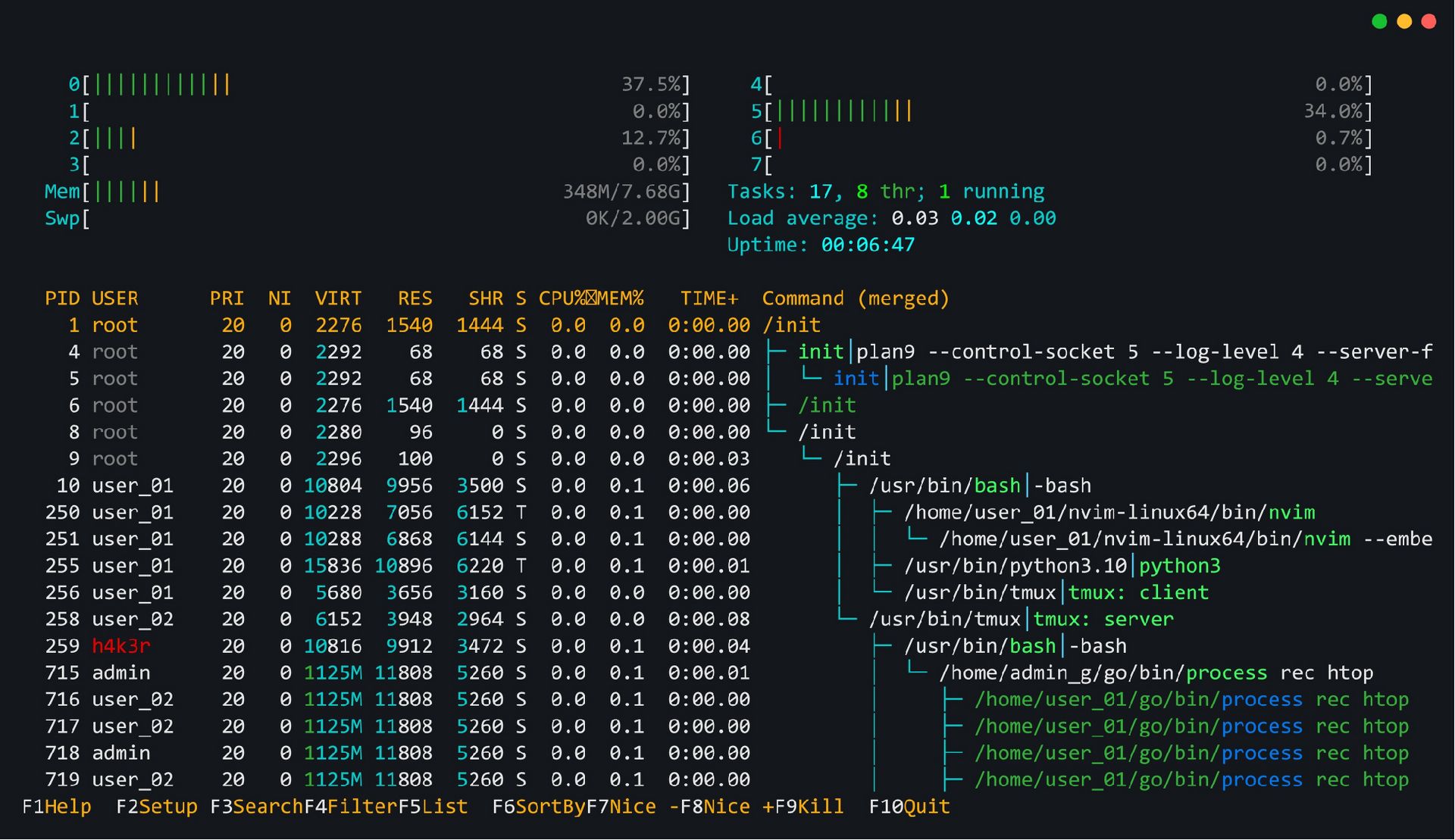The height and width of the screenshot is (840, 1455).
Task: Select the PID 4 init plan9 row
Action: pos(727,352)
